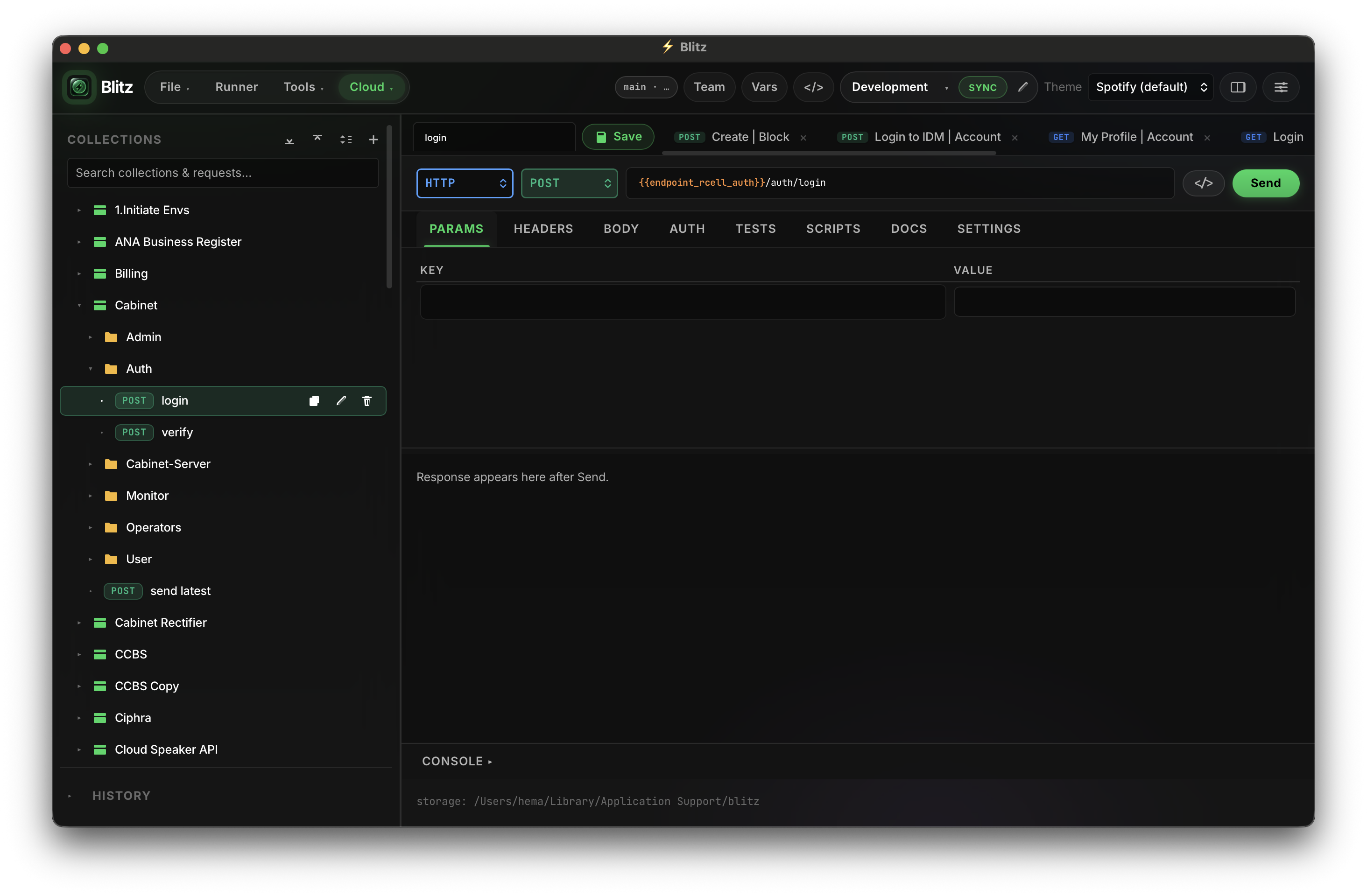This screenshot has width=1367, height=896.
Task: Click the collapse-all collections icon
Action: (x=317, y=139)
